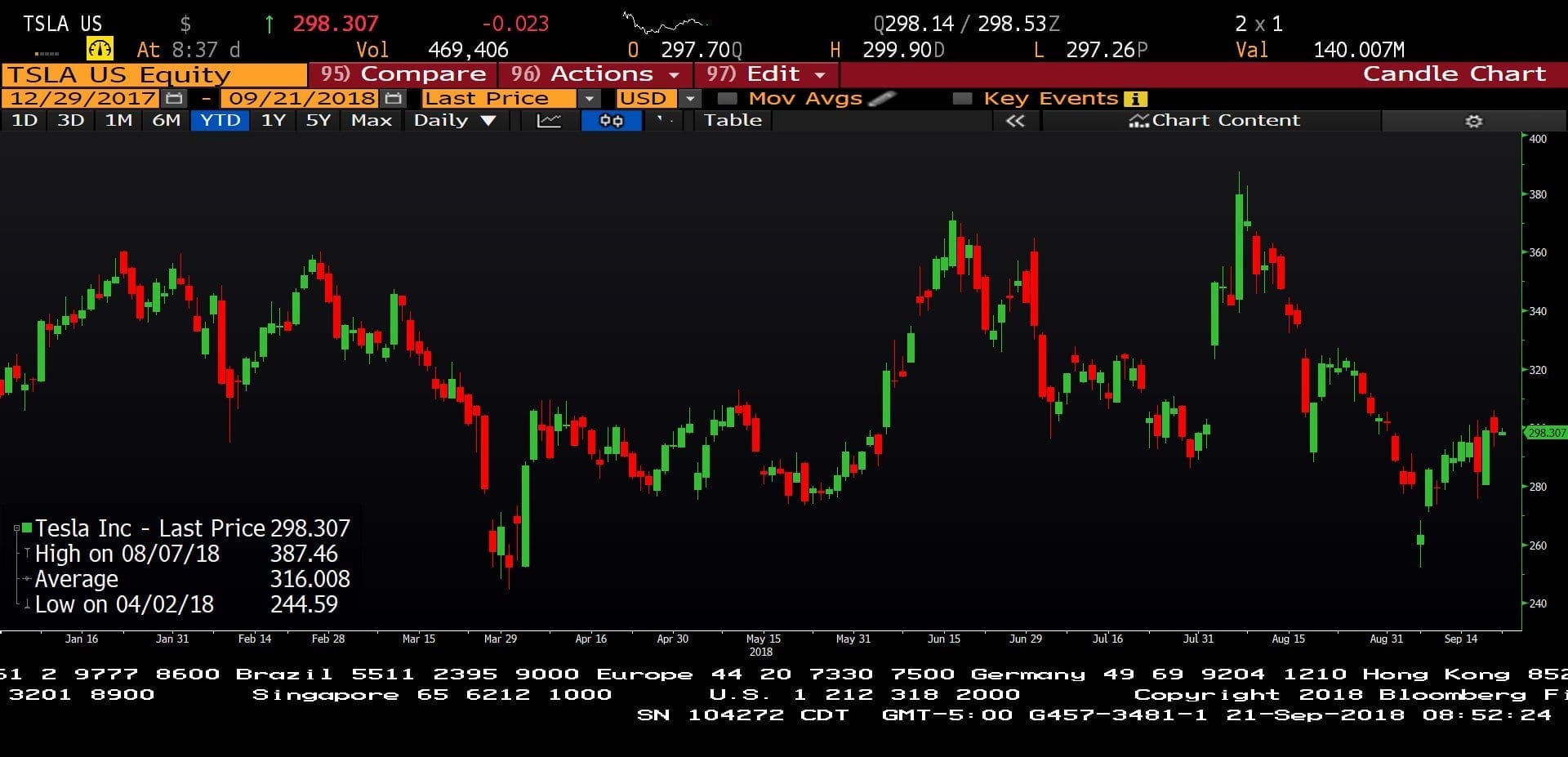Click the Mar 29 date axis label

coord(501,639)
